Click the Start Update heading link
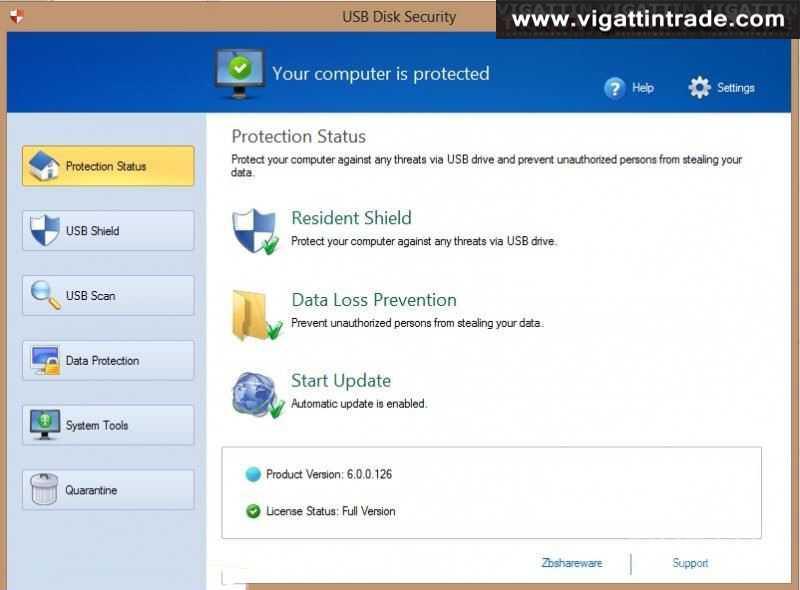 click(x=341, y=381)
